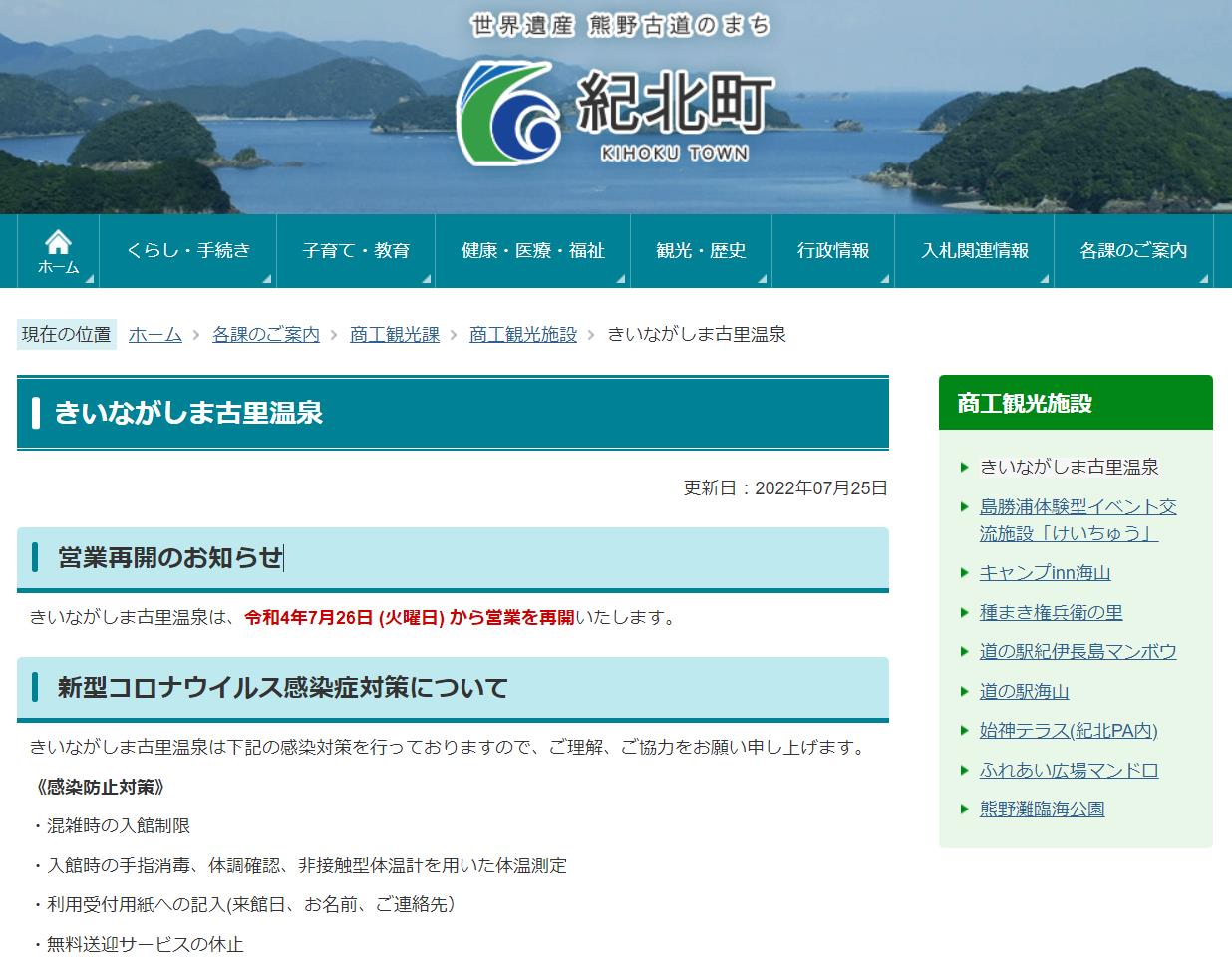The width and height of the screenshot is (1232, 972).
Task: Open the 道の駅紀伊長島マンボウ link
Action: [1078, 652]
